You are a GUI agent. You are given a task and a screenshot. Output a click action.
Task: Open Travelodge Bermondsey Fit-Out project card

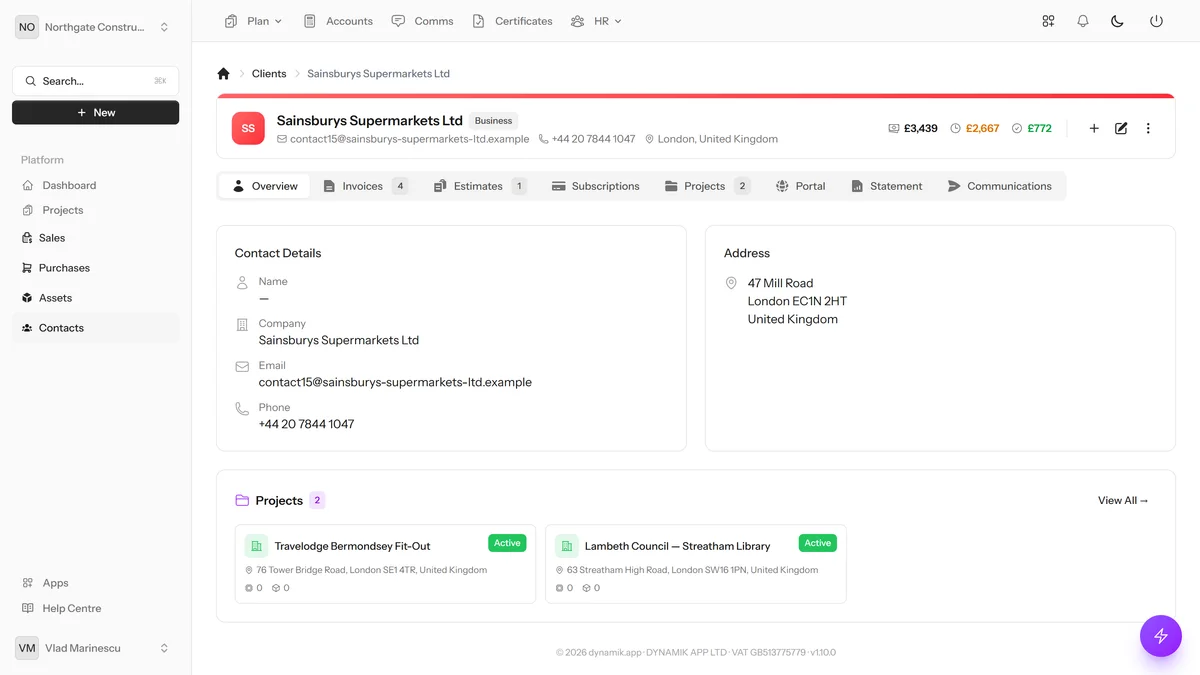tap(385, 564)
